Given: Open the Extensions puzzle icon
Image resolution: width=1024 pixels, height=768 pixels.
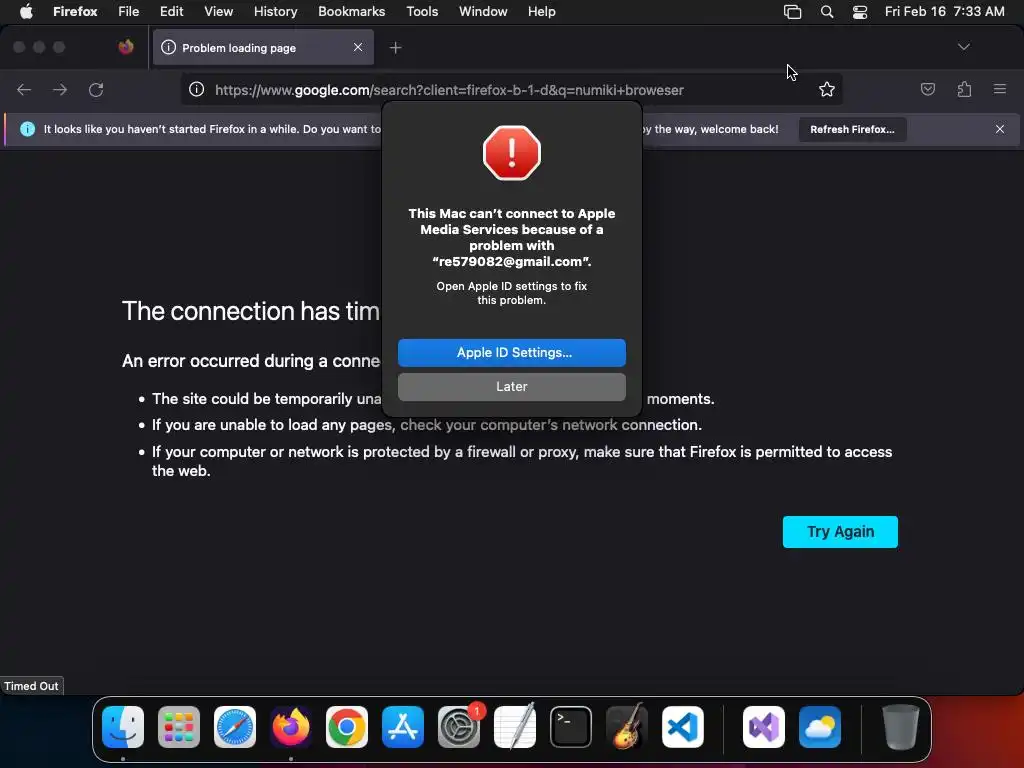Looking at the screenshot, I should [964, 89].
